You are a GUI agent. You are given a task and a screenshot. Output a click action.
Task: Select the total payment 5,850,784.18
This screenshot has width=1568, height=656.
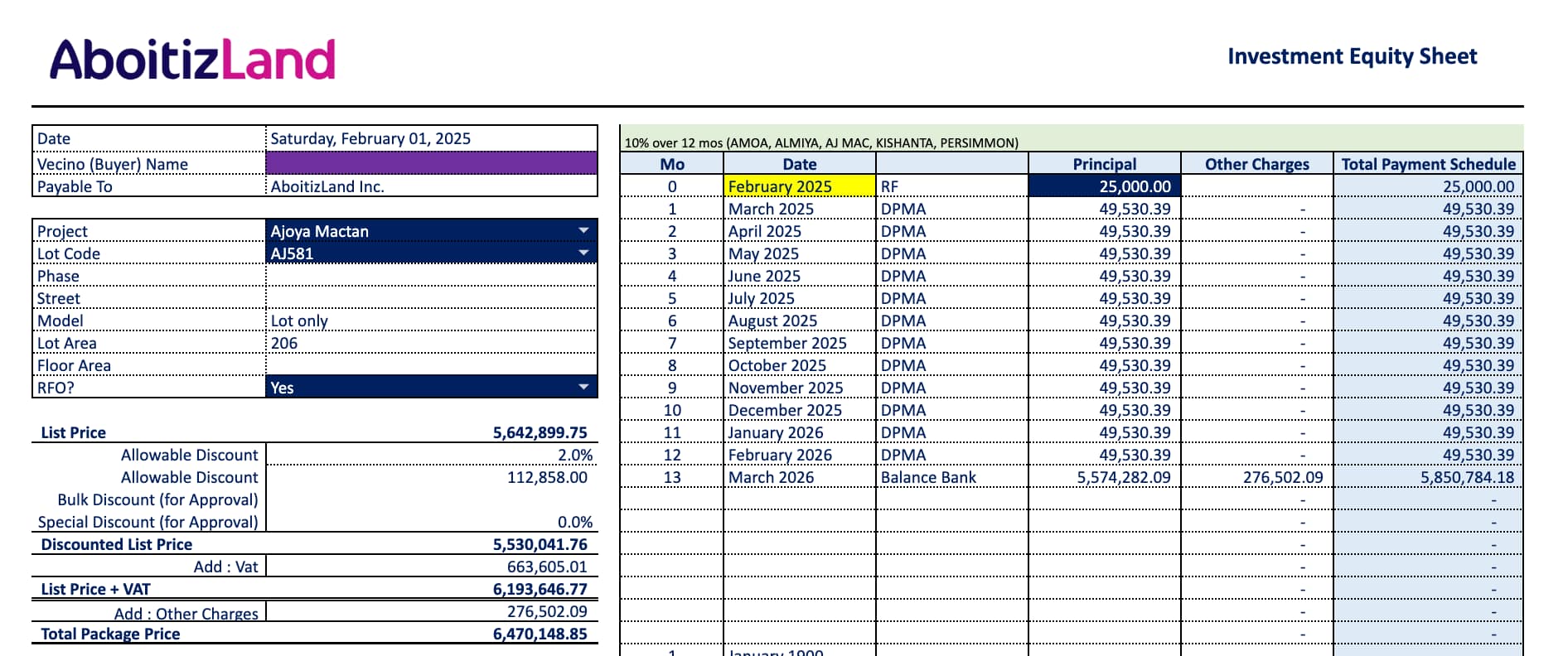pyautogui.click(x=1428, y=477)
